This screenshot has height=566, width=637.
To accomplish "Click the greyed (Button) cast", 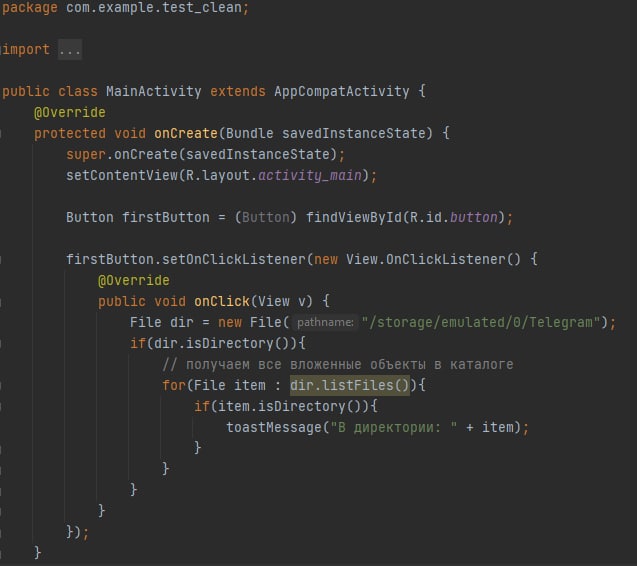I will pyautogui.click(x=266, y=218).
